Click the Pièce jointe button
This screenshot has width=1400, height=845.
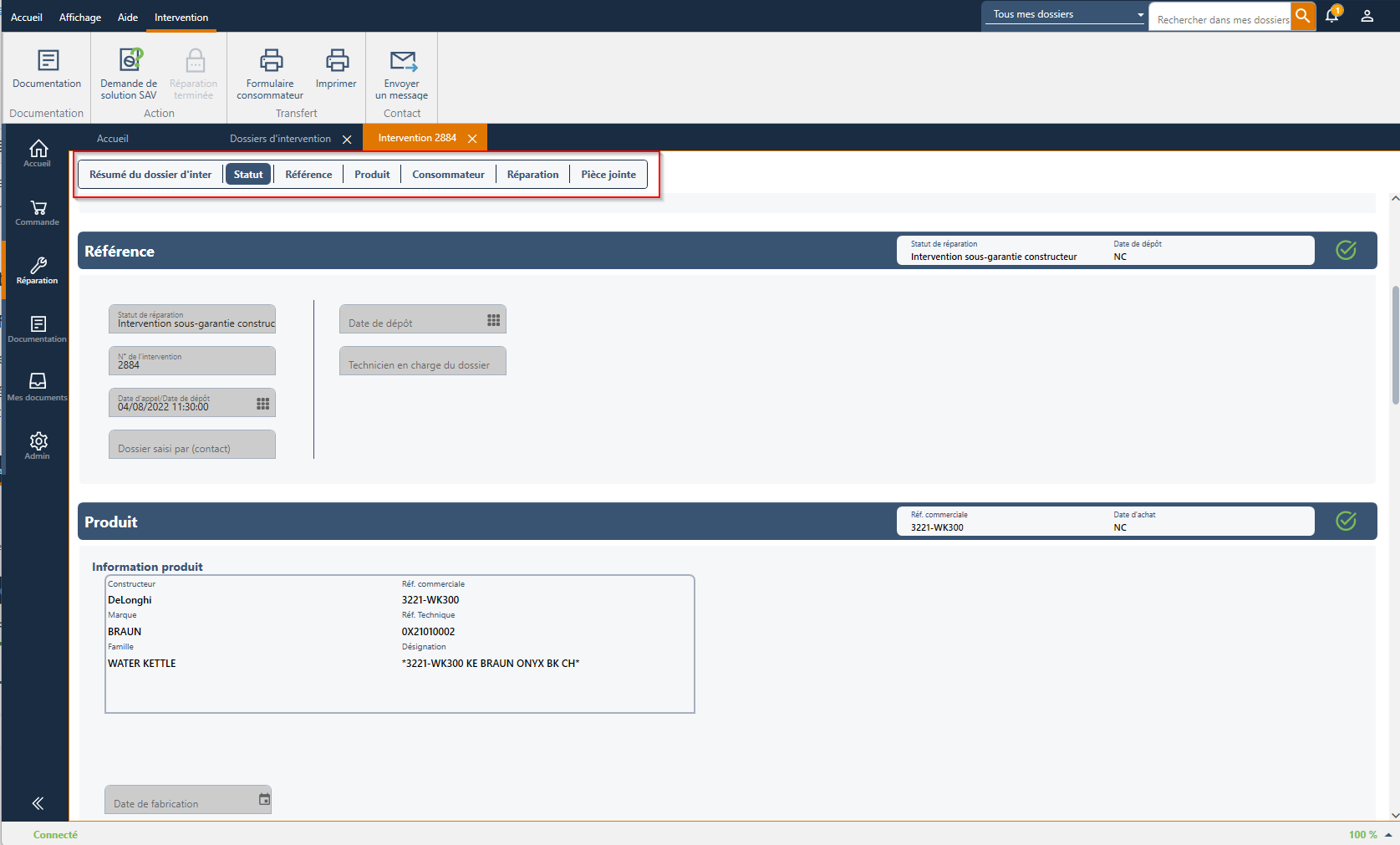pyautogui.click(x=608, y=175)
